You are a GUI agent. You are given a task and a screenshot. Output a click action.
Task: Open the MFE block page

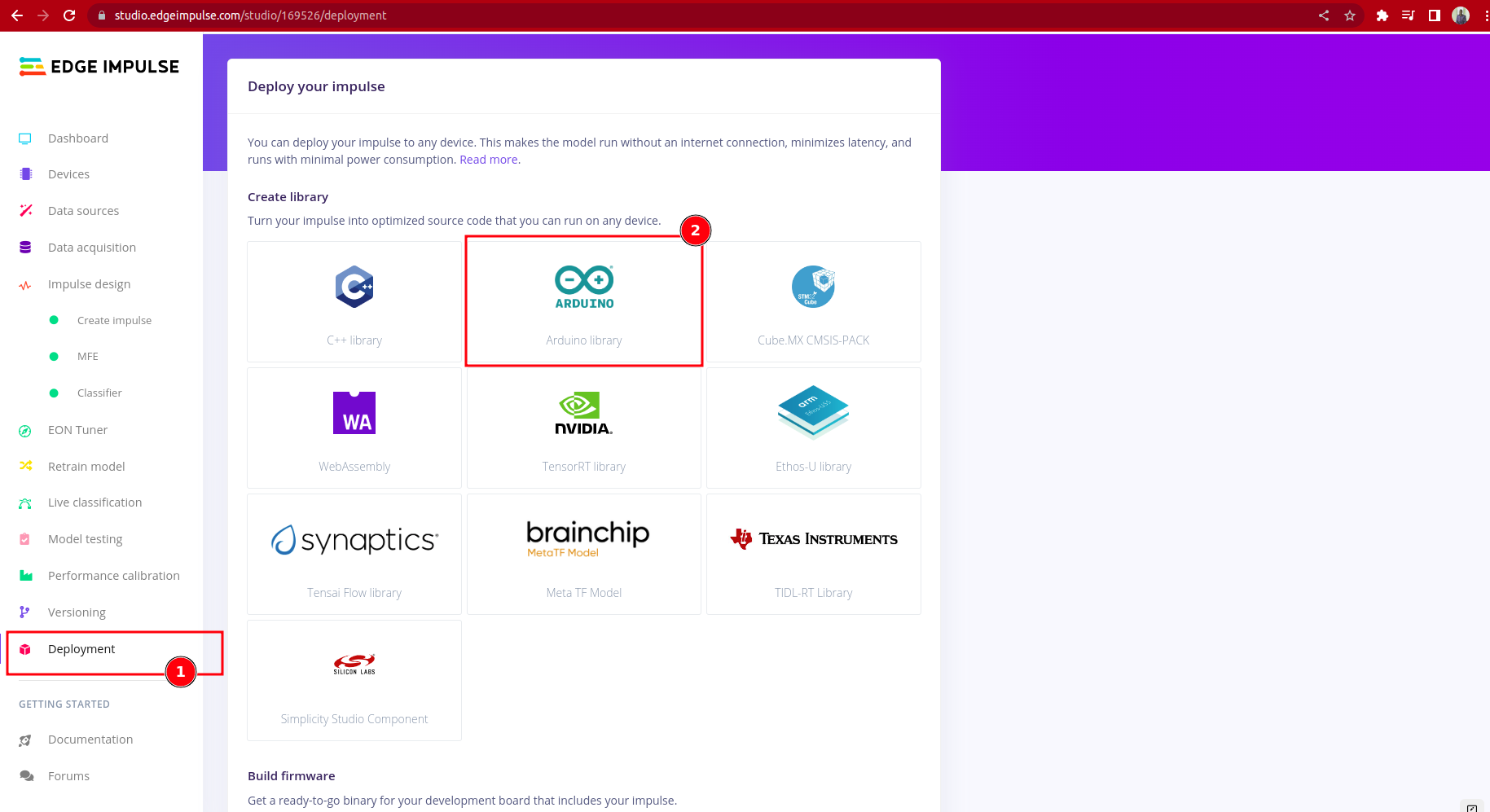click(x=88, y=357)
